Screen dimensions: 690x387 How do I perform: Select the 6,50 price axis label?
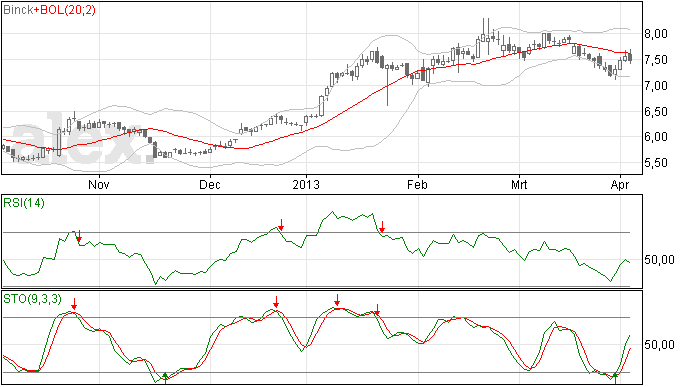click(656, 112)
